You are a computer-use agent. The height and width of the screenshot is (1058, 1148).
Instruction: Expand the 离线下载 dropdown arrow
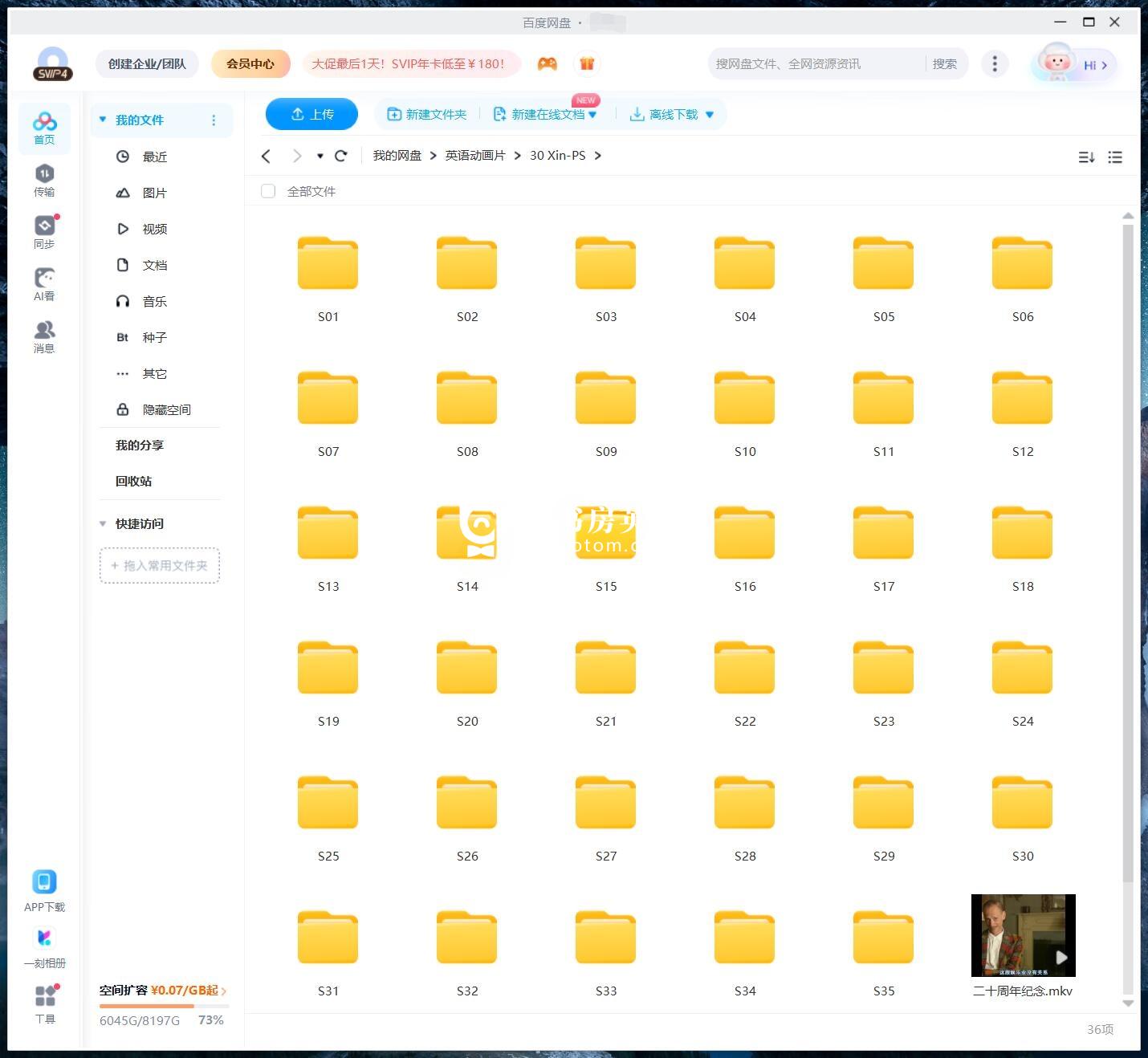[710, 114]
